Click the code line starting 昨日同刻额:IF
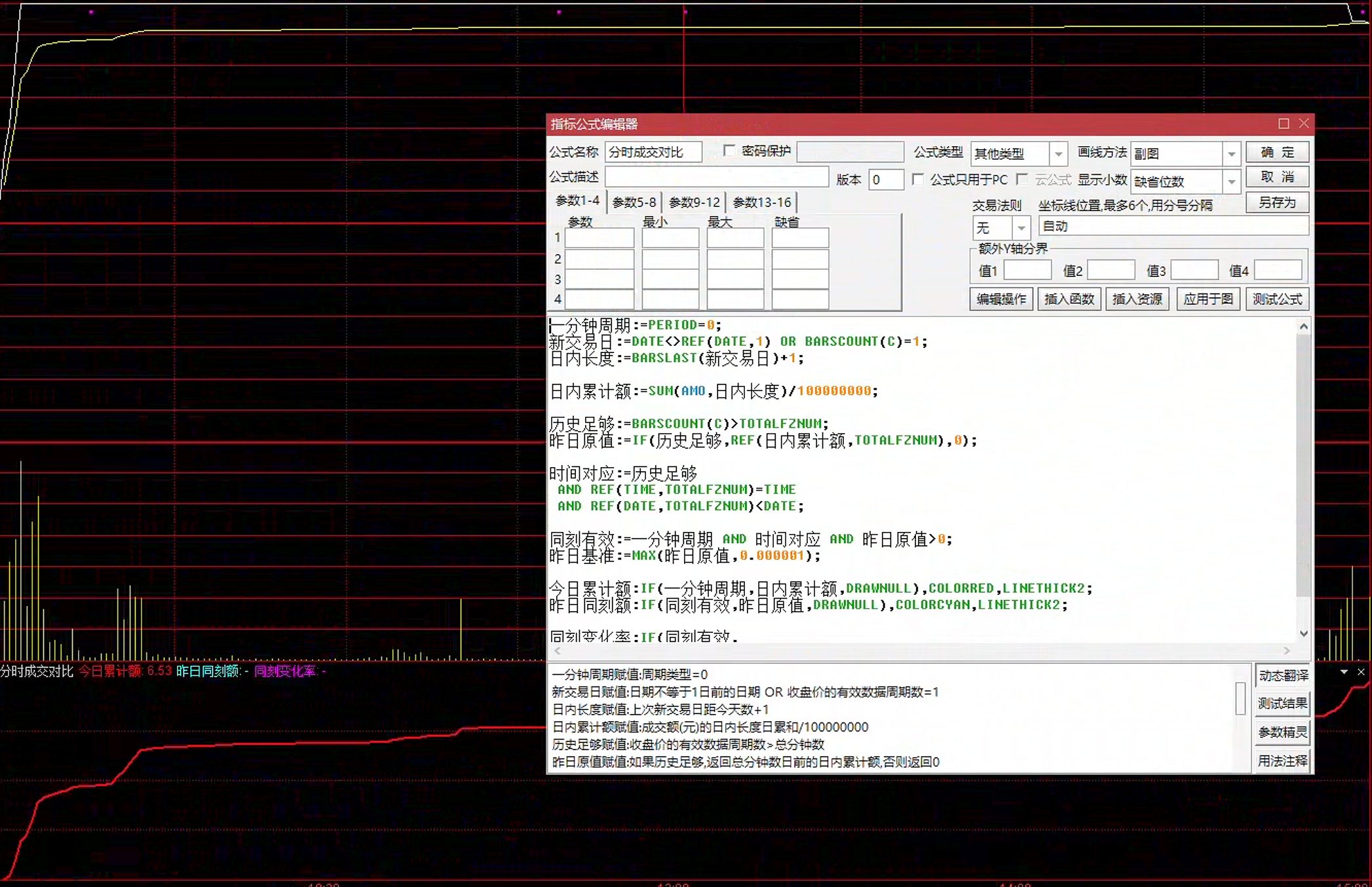This screenshot has height=887, width=1372. pyautogui.click(x=809, y=605)
